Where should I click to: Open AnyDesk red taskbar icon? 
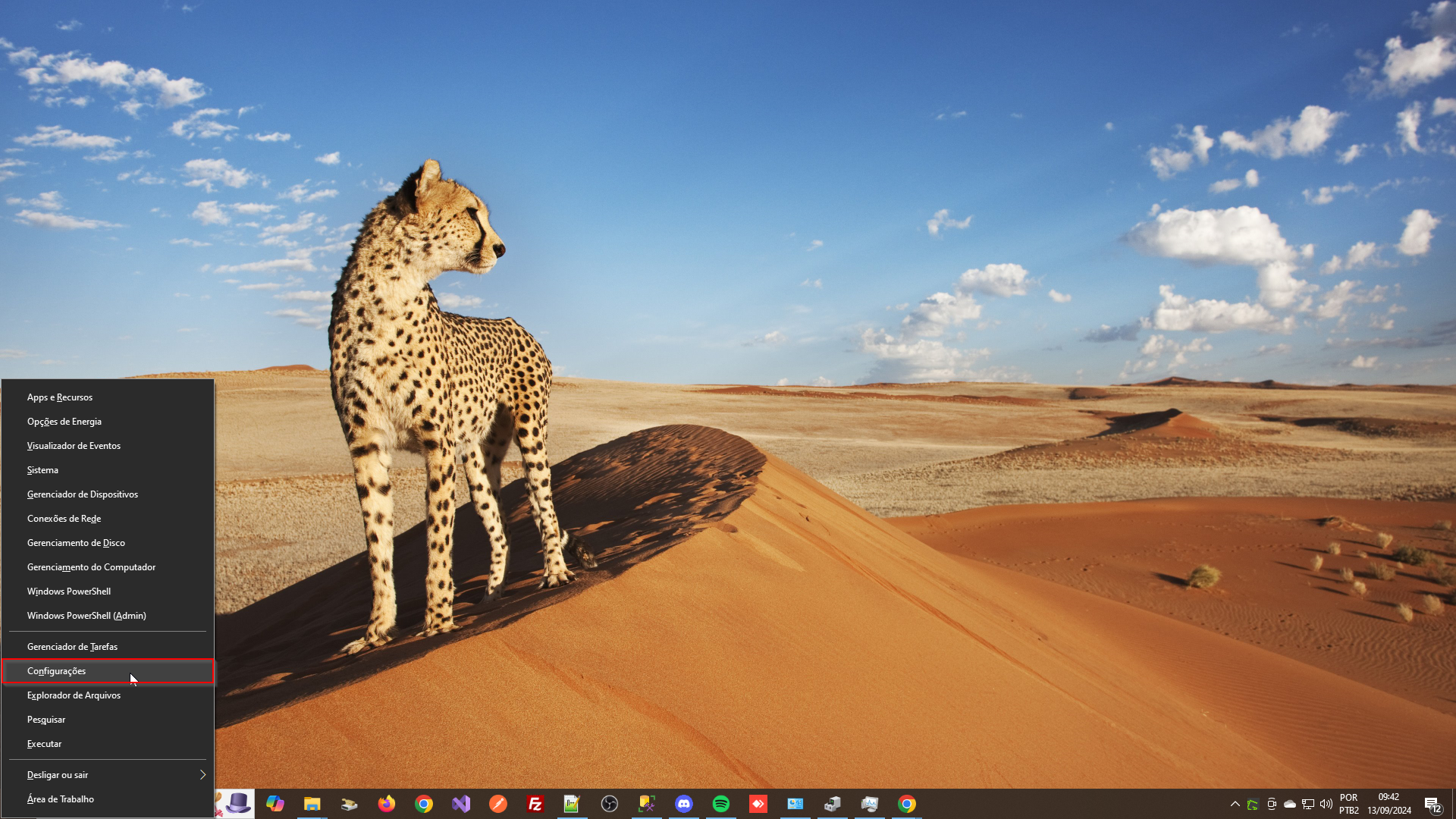758,804
